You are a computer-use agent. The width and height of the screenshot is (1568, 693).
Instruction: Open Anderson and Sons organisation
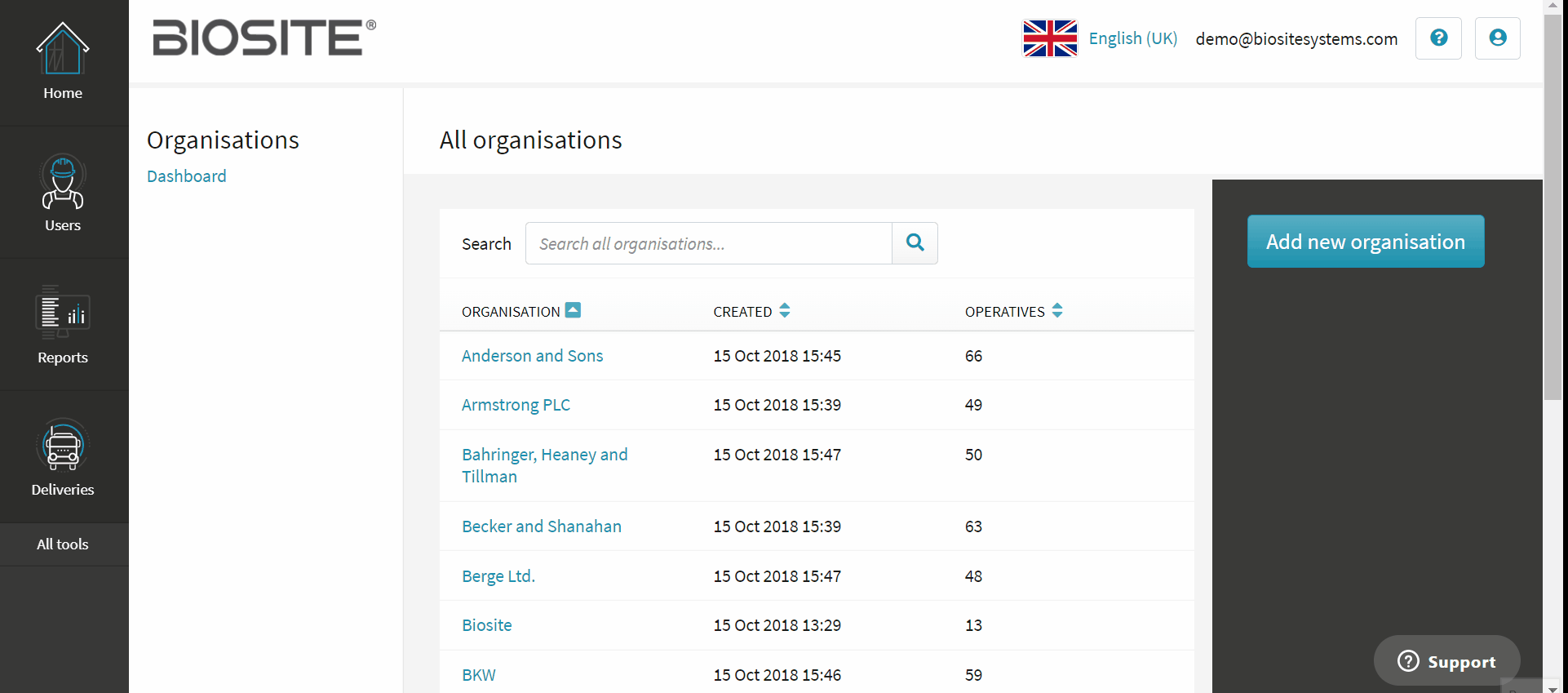pyautogui.click(x=533, y=356)
